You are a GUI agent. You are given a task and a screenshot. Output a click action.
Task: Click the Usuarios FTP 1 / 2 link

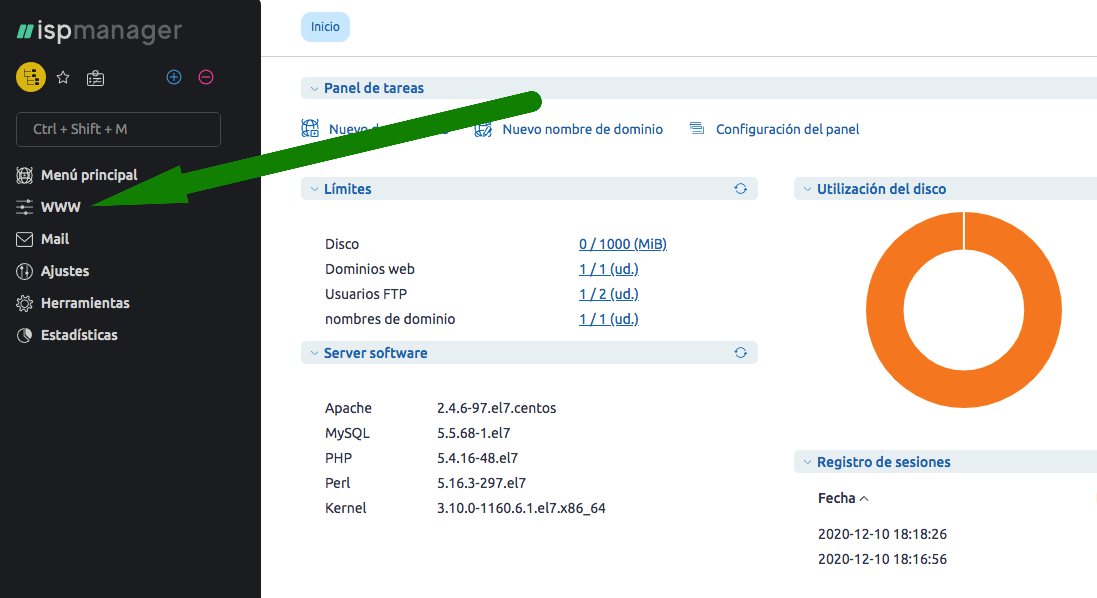click(x=608, y=294)
